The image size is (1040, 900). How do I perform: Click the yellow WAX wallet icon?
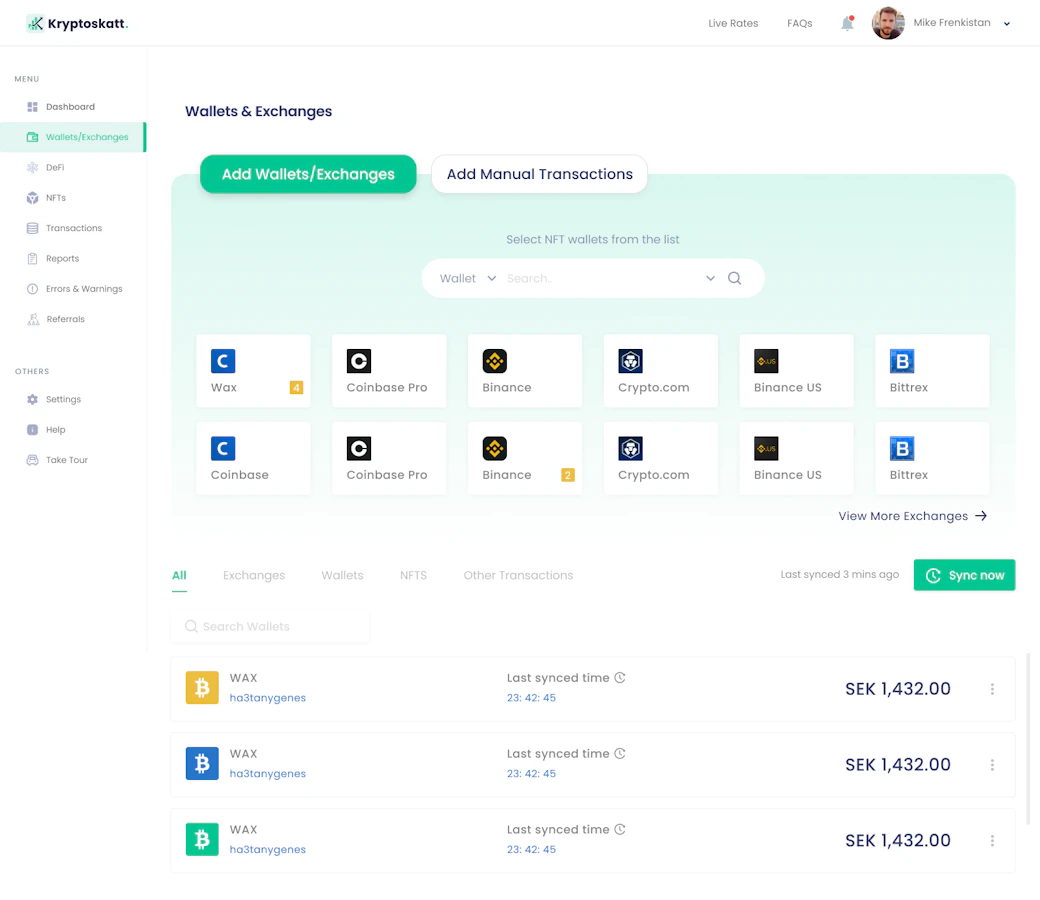pos(202,688)
